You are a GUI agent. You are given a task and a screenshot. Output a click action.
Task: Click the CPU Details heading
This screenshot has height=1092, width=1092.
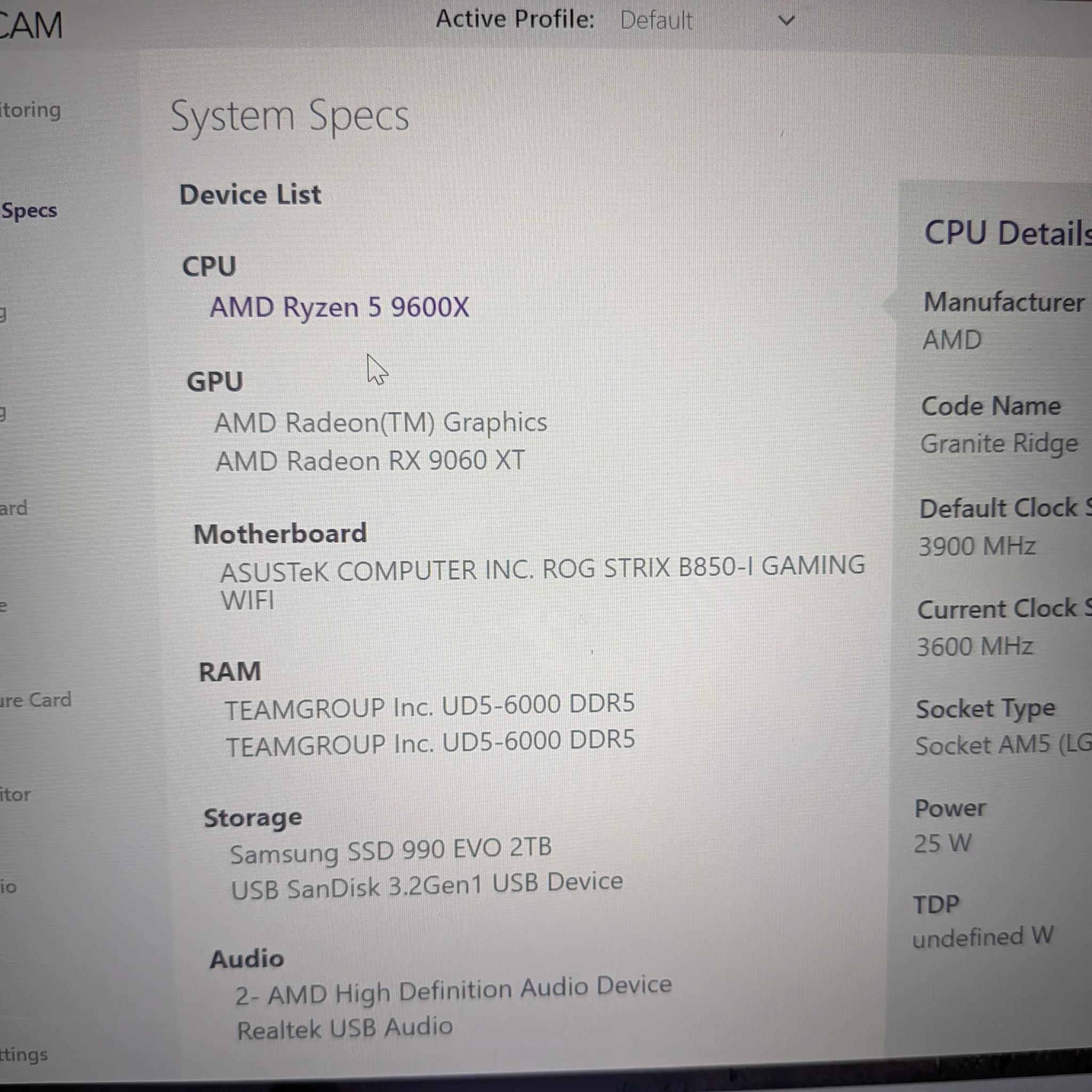tap(1007, 232)
